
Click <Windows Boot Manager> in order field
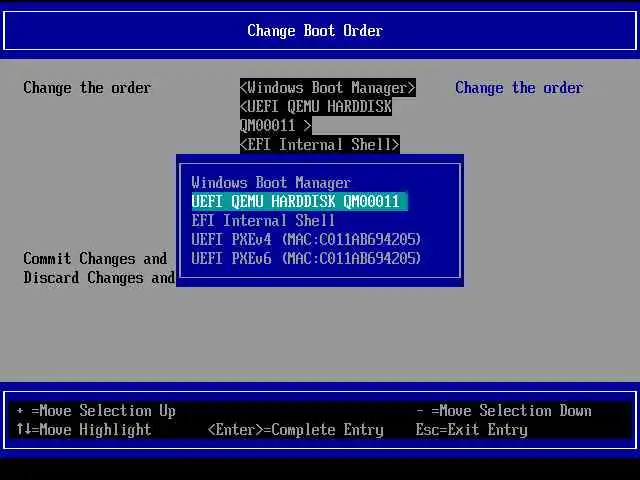[x=328, y=88]
